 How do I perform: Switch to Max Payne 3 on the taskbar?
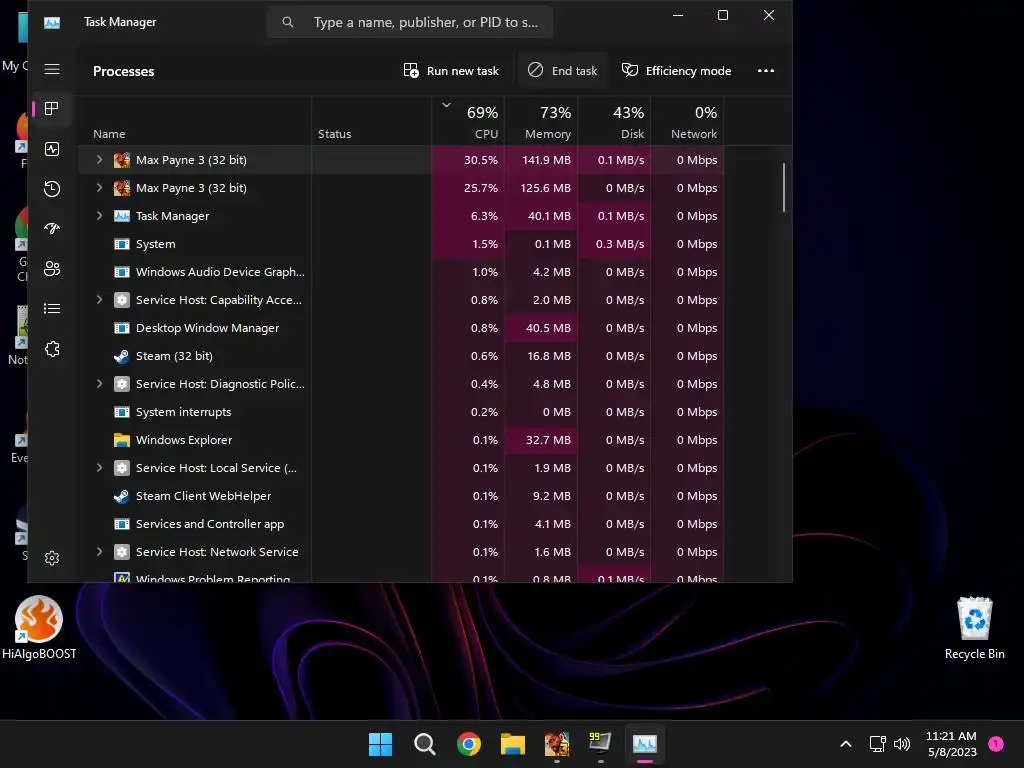(x=557, y=744)
